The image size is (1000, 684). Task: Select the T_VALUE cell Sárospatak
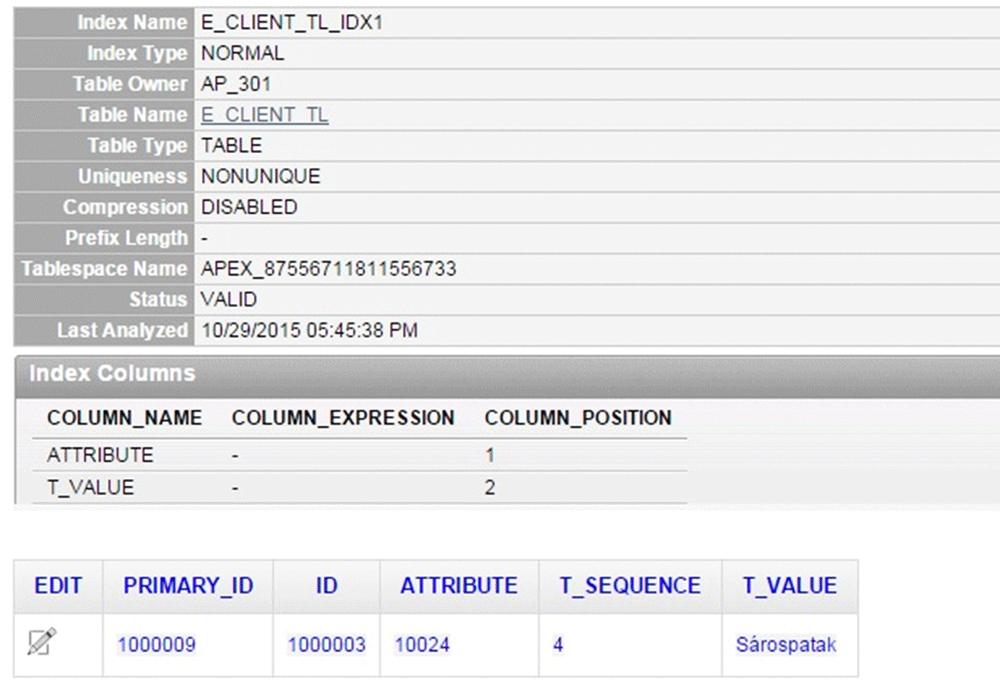[786, 644]
